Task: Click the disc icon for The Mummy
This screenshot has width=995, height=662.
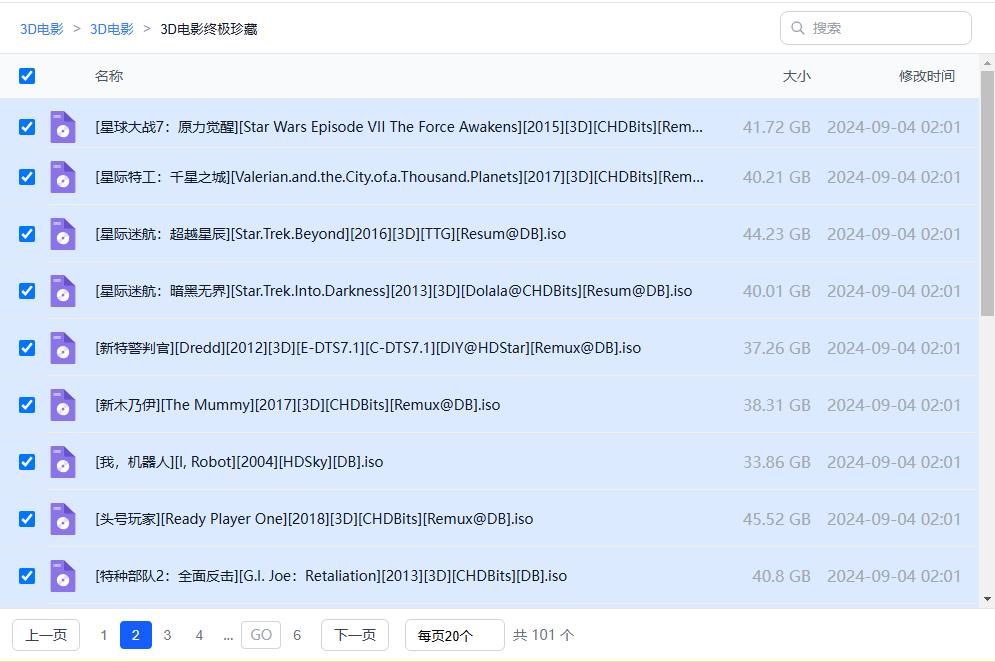Action: [x=63, y=405]
